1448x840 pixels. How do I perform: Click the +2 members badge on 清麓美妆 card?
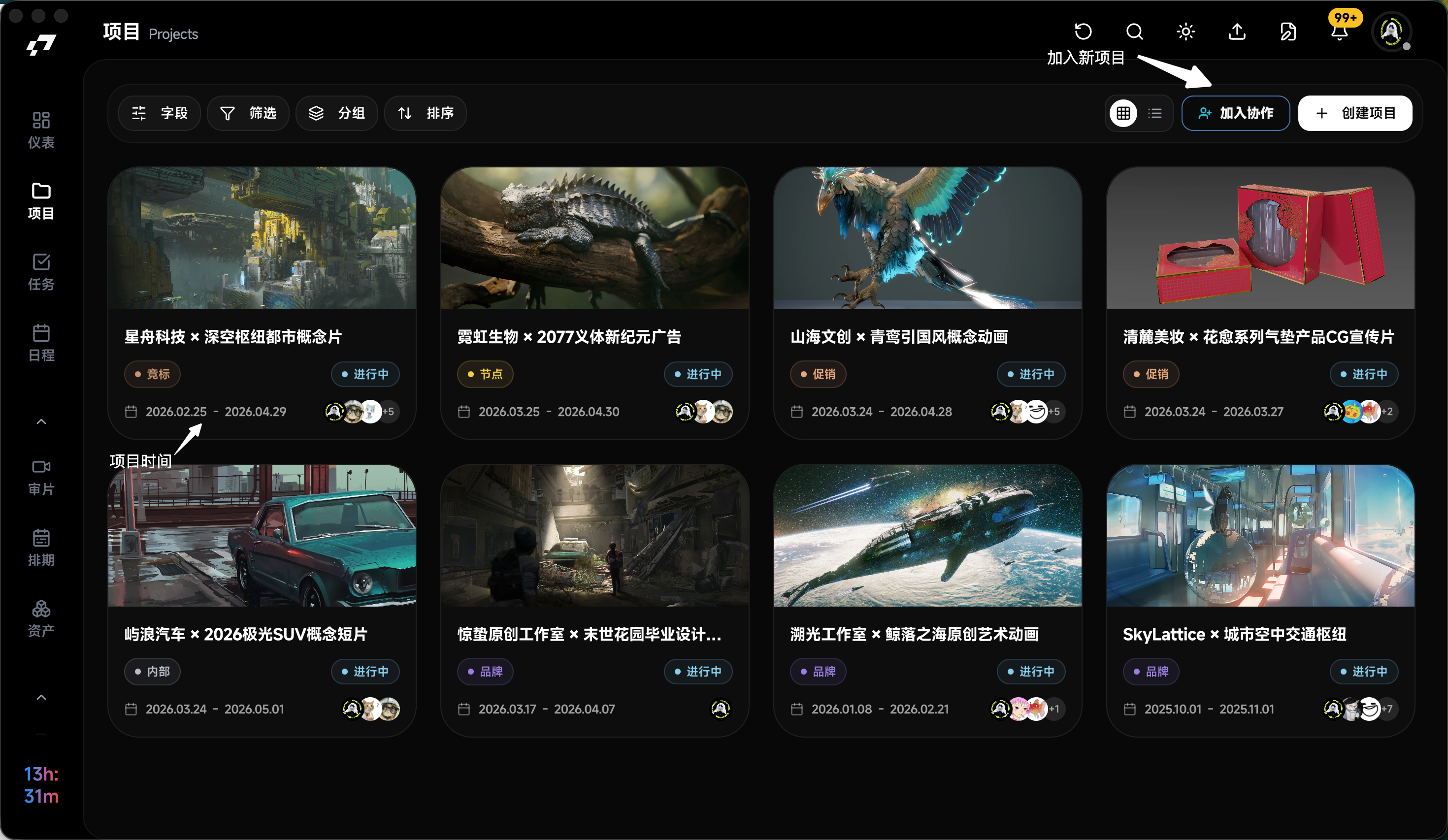click(1388, 411)
